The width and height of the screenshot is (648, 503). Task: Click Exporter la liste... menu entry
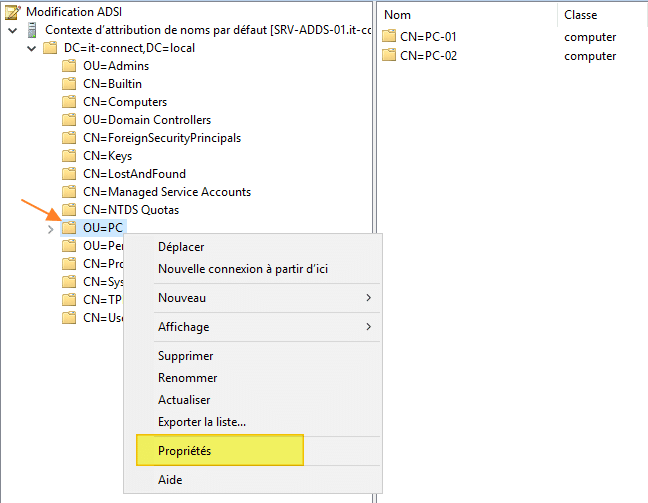pos(202,422)
